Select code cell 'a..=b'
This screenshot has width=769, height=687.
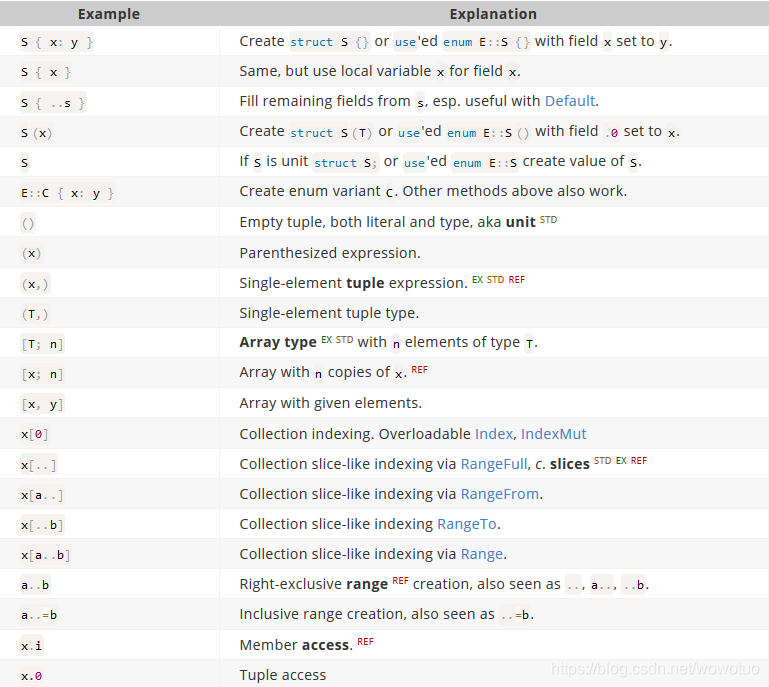tap(39, 615)
